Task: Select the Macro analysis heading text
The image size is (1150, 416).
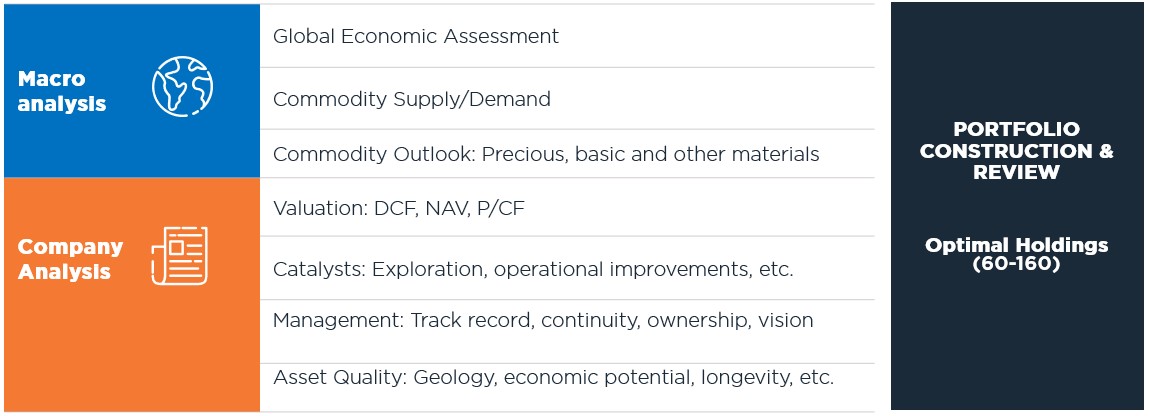Action: click(x=62, y=91)
